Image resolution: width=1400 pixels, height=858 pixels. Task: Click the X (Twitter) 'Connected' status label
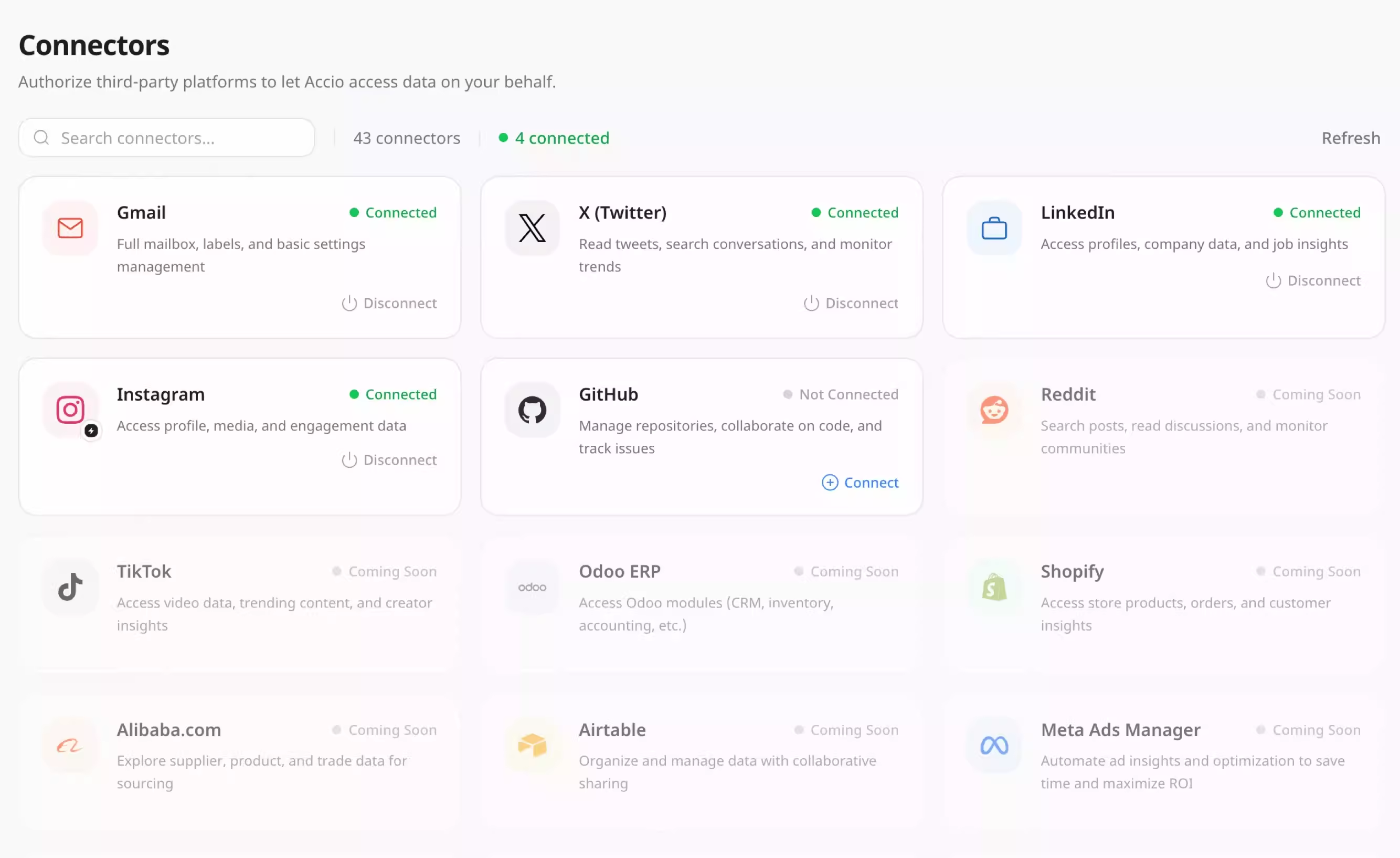coord(855,212)
